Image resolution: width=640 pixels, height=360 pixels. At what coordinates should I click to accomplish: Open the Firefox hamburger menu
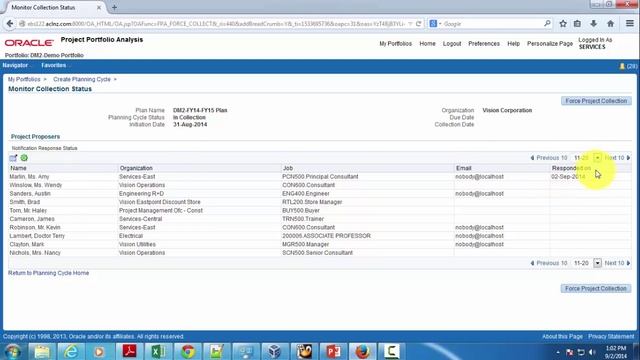pos(630,24)
